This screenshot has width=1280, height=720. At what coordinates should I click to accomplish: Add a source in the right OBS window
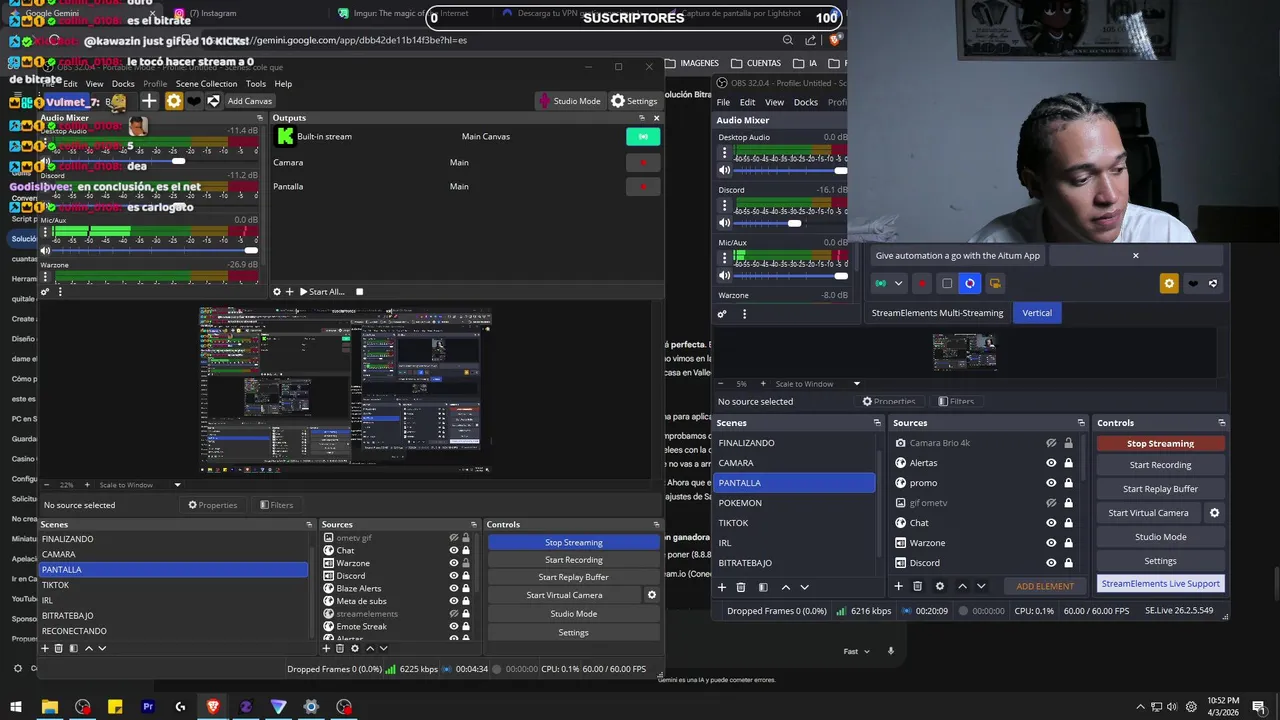[x=898, y=586]
